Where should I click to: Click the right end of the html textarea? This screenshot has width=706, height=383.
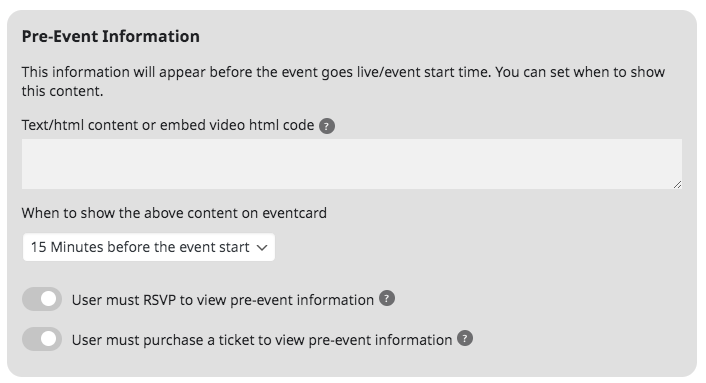tap(666, 164)
